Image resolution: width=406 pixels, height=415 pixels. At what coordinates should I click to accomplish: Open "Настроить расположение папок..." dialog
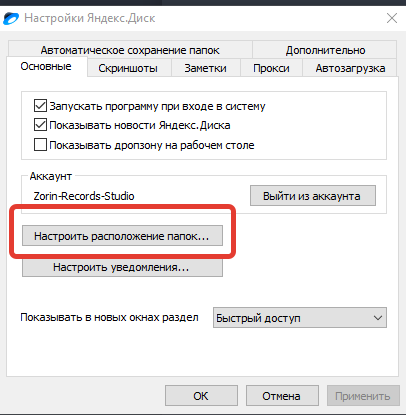122,236
